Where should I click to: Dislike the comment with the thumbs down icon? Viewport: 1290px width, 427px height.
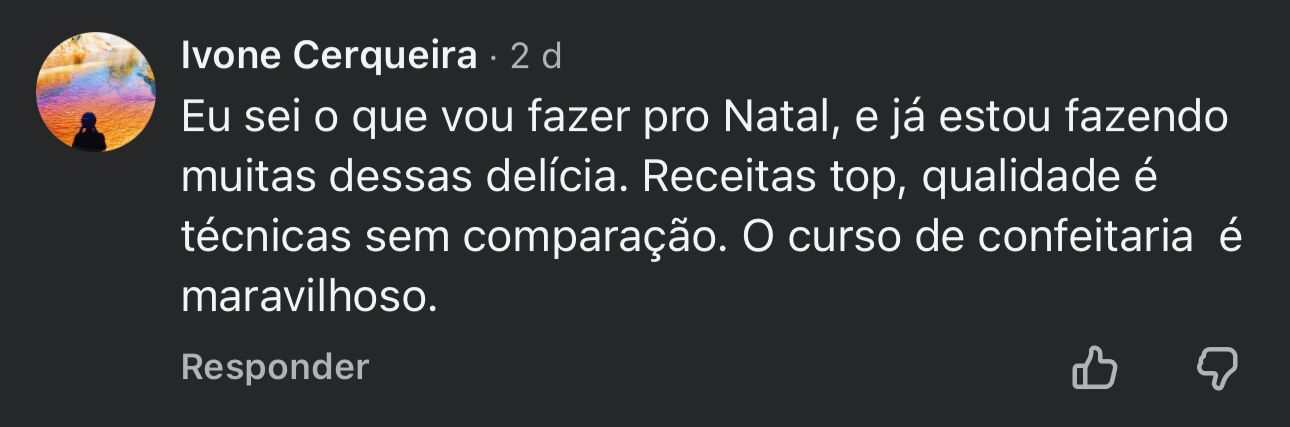pyautogui.click(x=1217, y=368)
